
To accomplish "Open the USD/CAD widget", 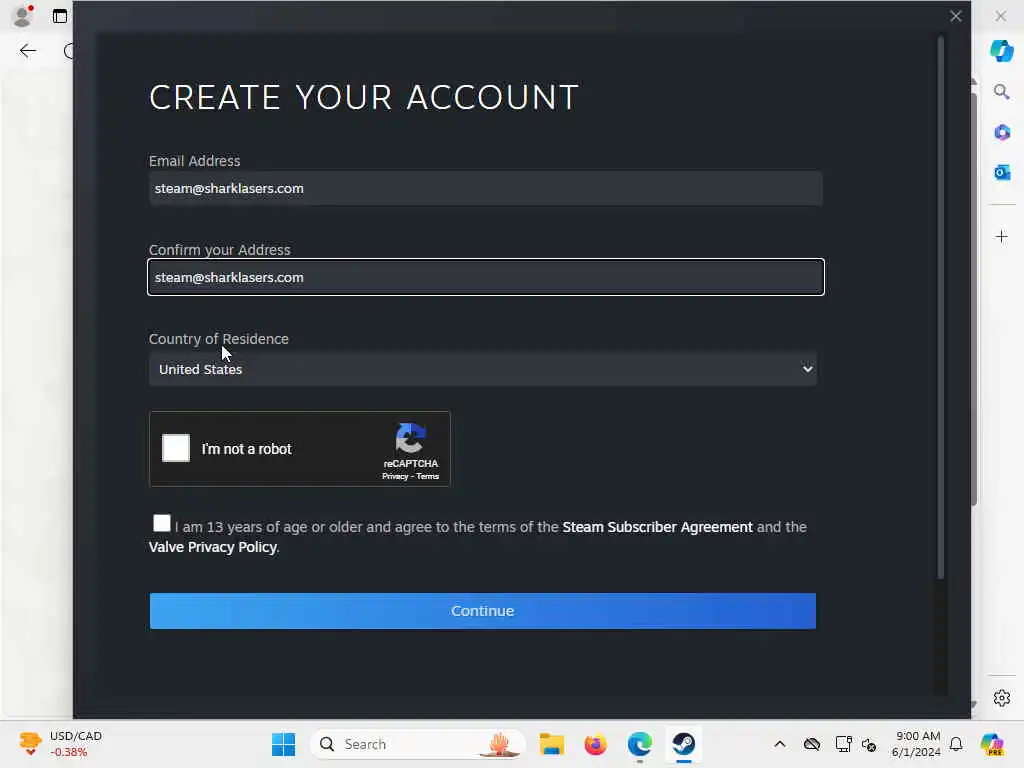I will (60, 744).
